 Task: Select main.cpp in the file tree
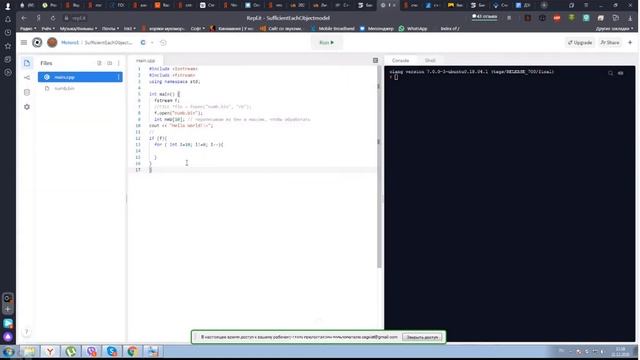tap(80, 77)
